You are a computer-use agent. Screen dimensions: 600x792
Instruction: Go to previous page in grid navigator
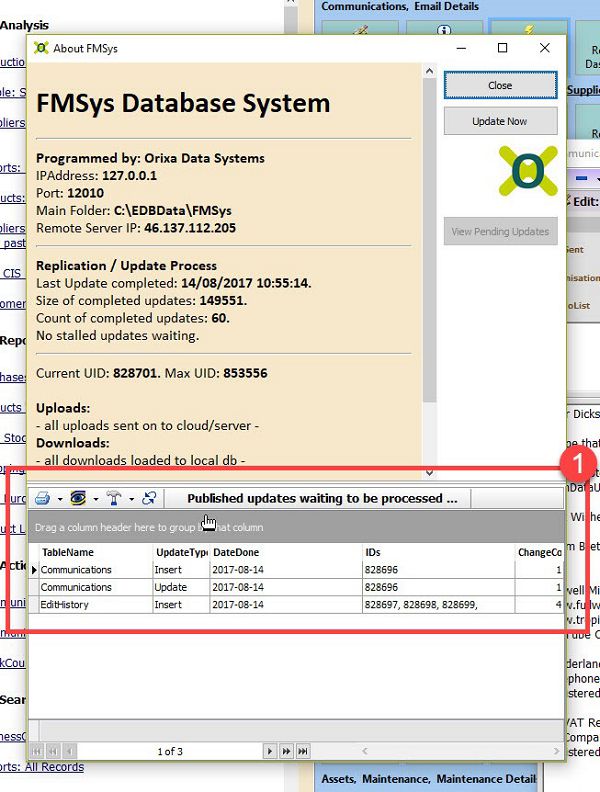pos(53,751)
